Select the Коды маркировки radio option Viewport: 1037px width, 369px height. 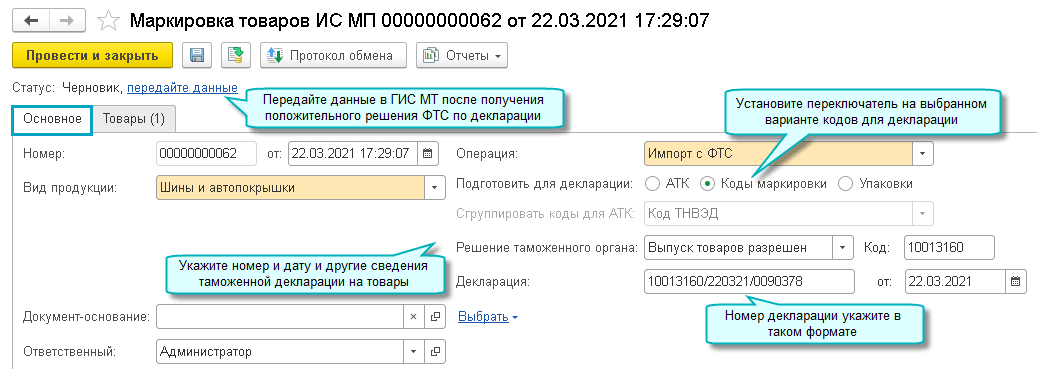coord(708,184)
